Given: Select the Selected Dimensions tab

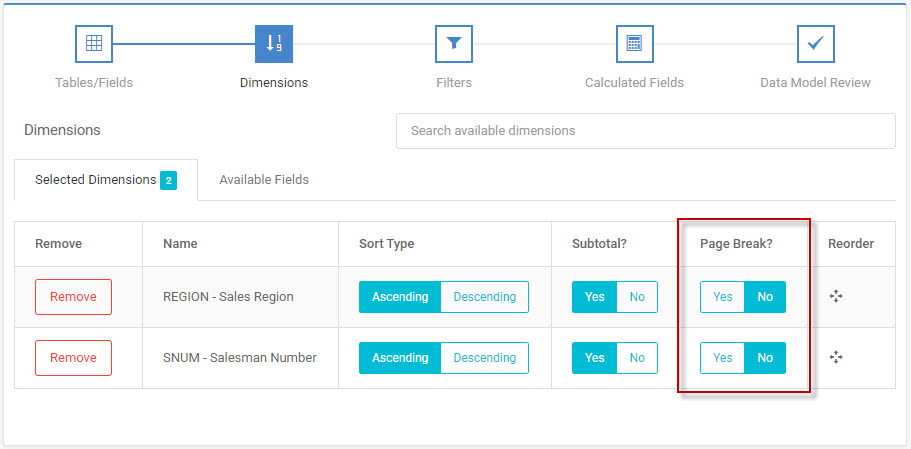Looking at the screenshot, I should (x=106, y=180).
